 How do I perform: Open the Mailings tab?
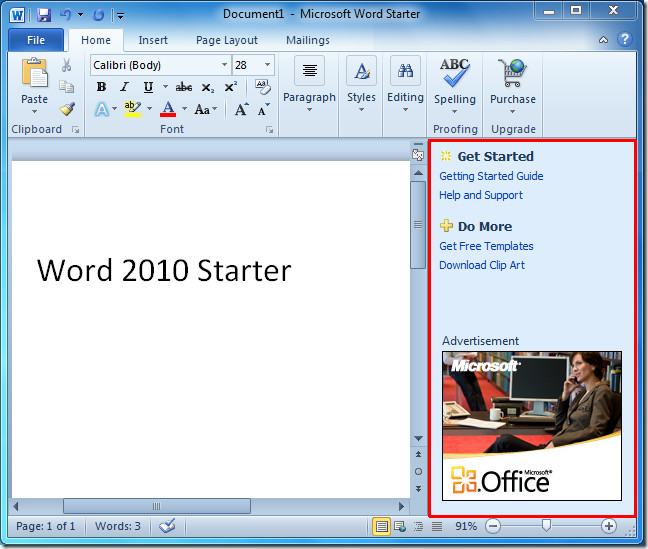pyautogui.click(x=308, y=40)
